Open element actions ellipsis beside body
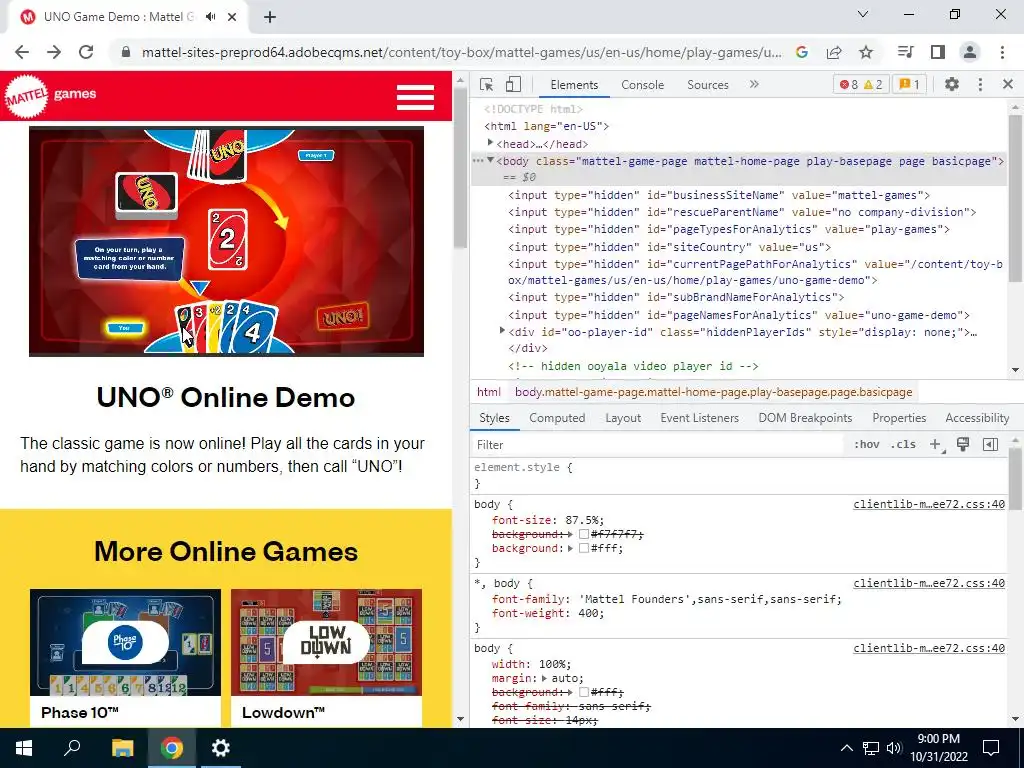 478,161
